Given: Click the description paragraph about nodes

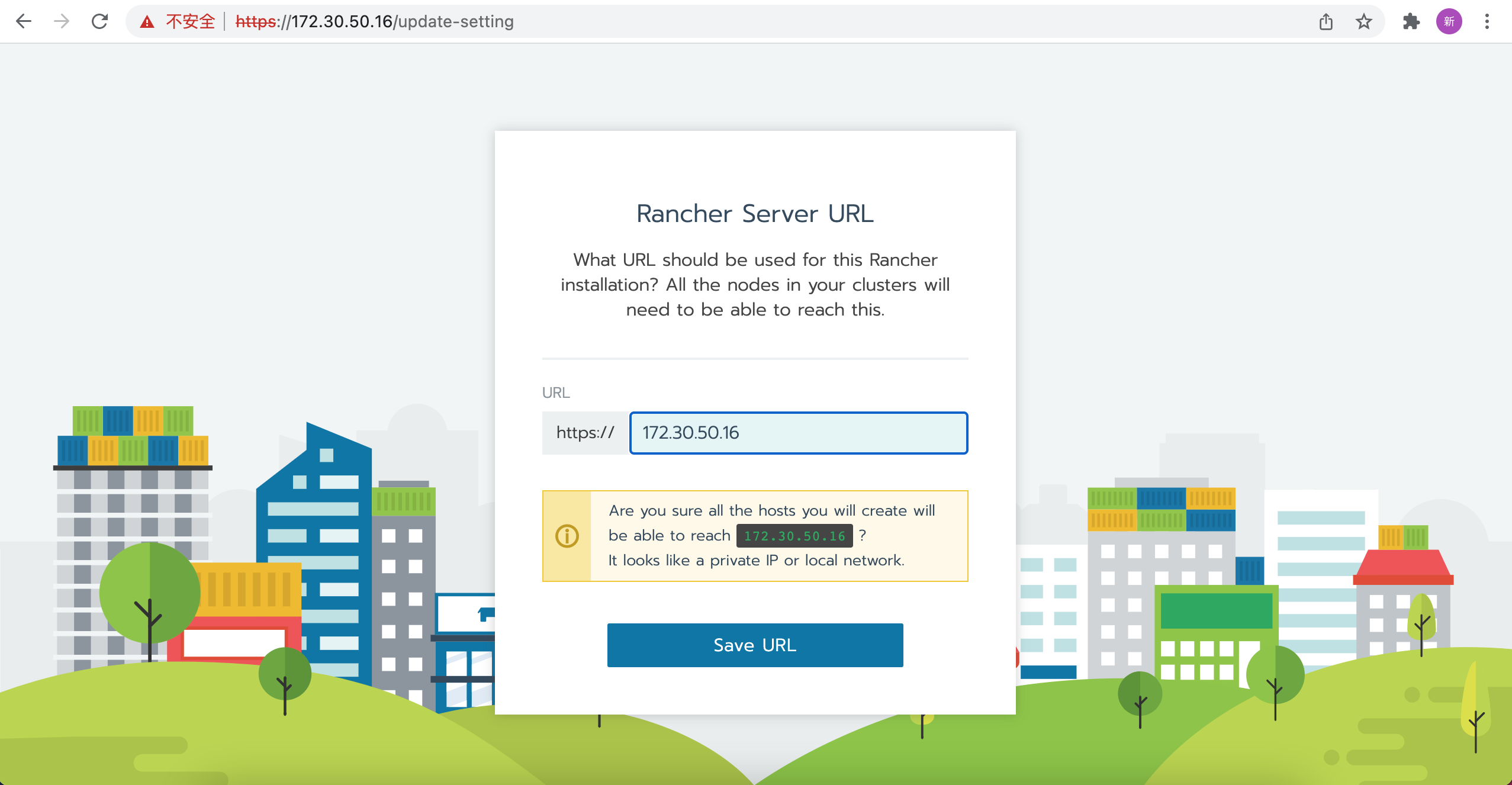Looking at the screenshot, I should 755,285.
